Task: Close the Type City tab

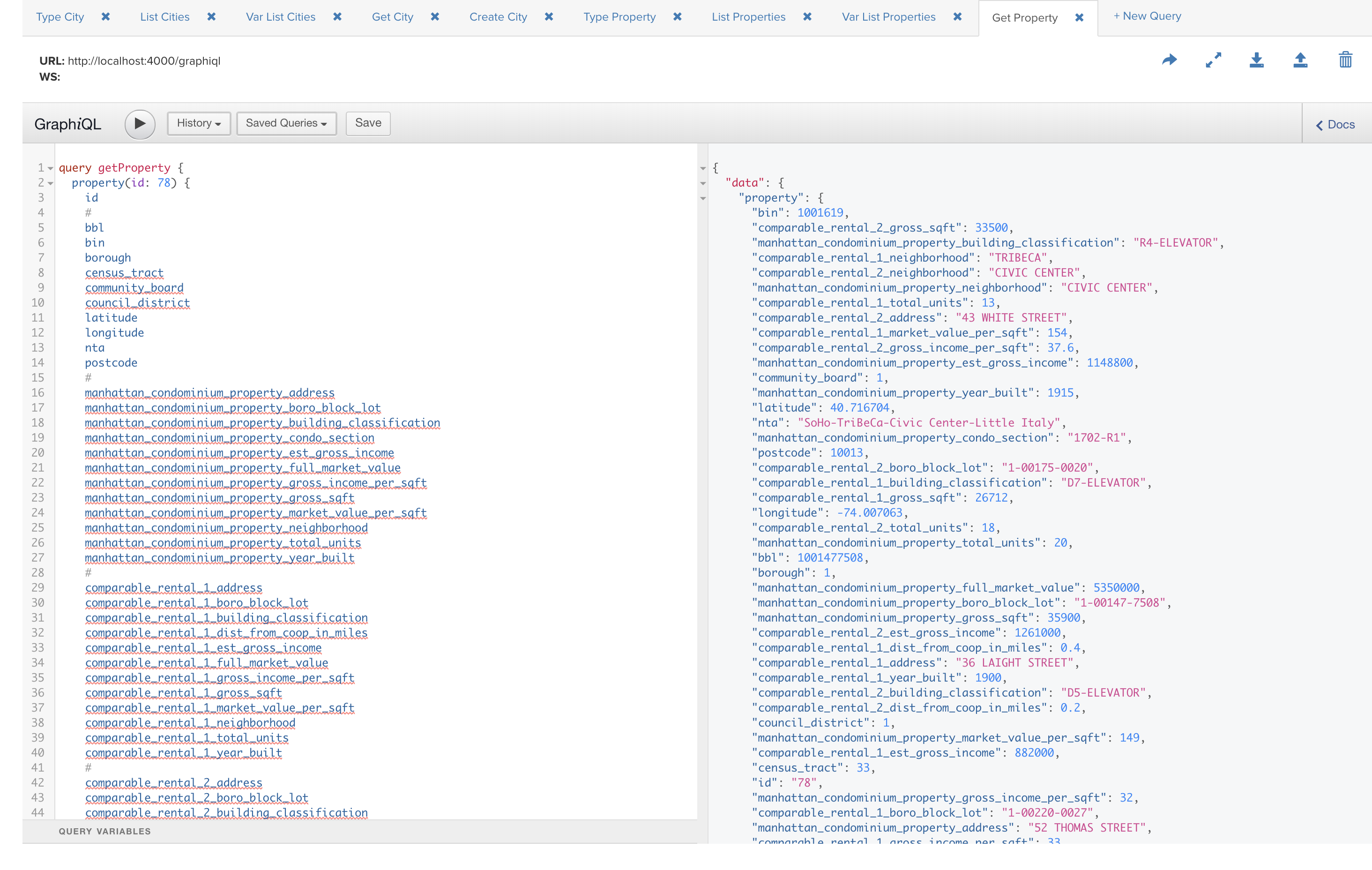Action: pyautogui.click(x=105, y=17)
